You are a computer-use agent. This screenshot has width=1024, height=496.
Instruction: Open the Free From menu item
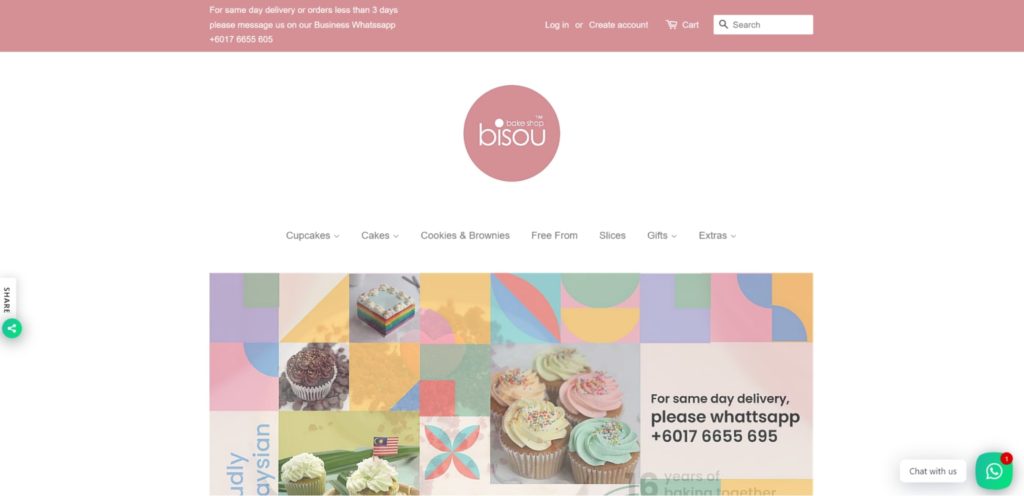(x=554, y=236)
